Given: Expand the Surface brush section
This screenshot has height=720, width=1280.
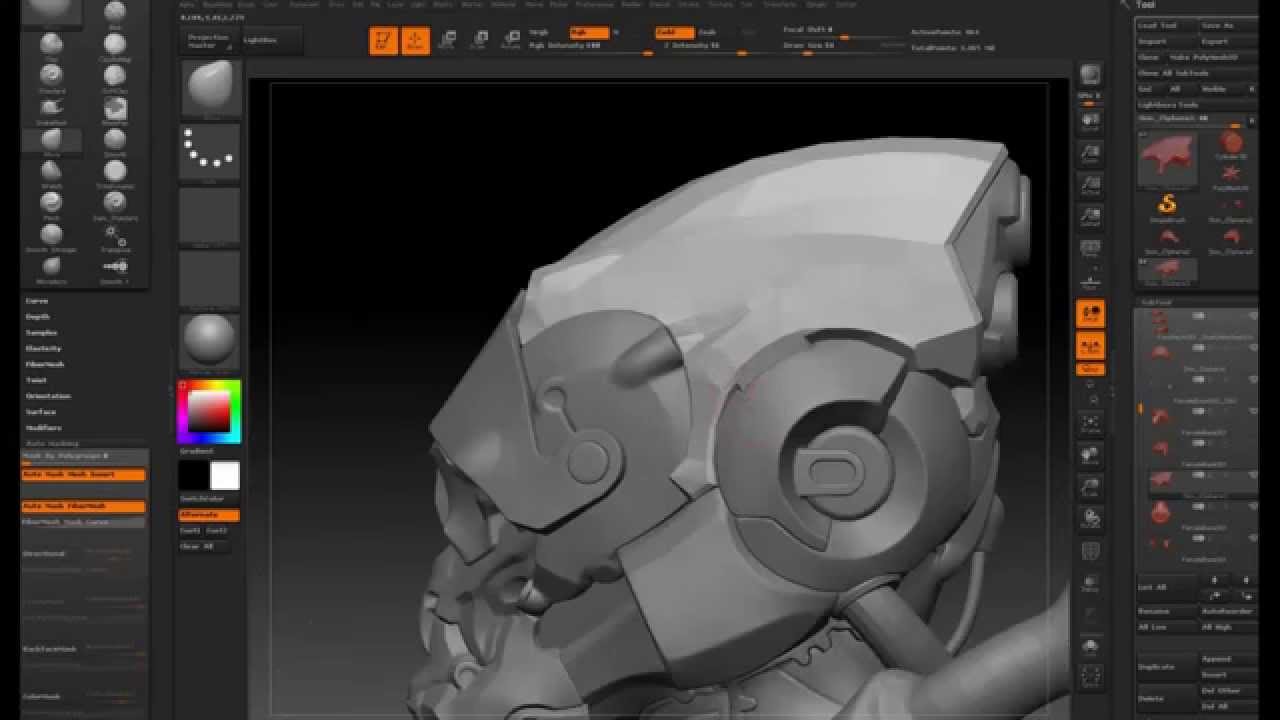Looking at the screenshot, I should (x=41, y=413).
